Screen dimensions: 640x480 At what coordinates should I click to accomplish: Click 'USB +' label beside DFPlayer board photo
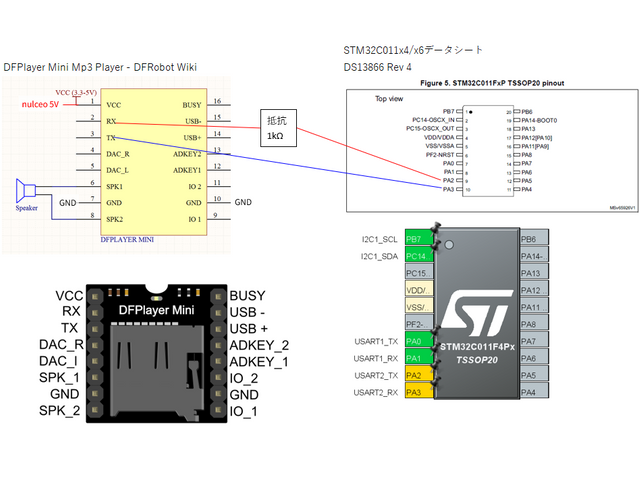[249, 329]
